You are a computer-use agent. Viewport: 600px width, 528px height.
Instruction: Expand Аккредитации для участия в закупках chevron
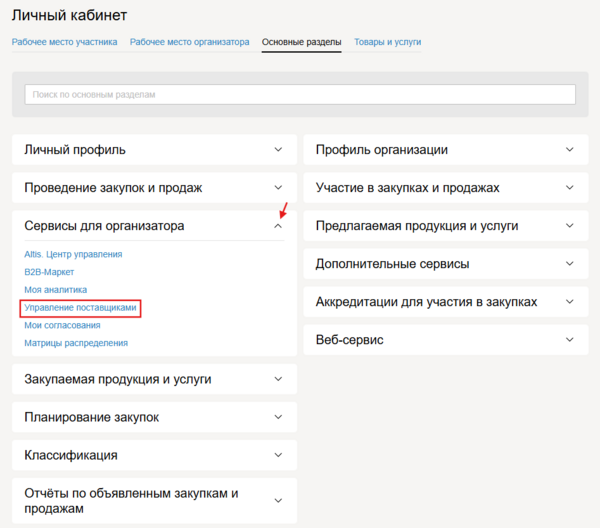click(x=570, y=301)
